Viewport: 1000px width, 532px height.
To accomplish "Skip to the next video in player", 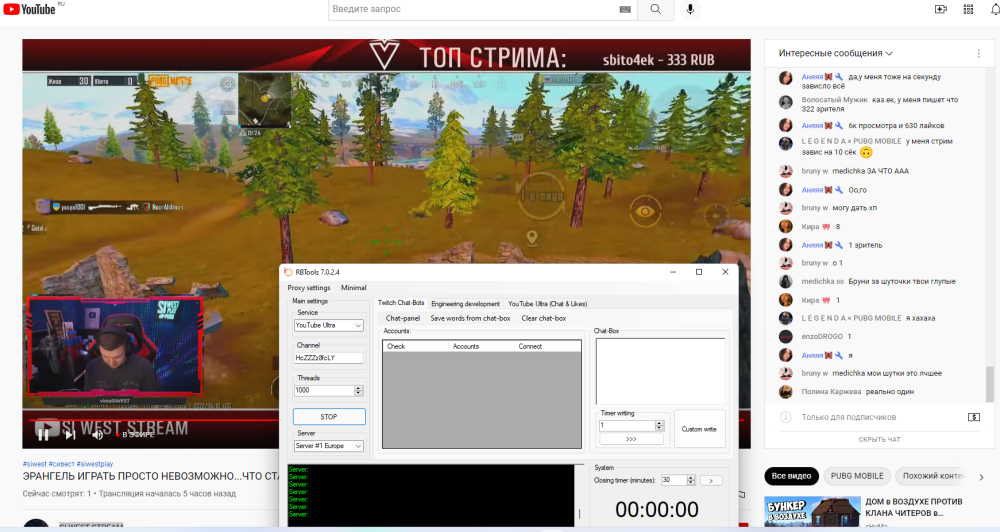I will pos(72,433).
